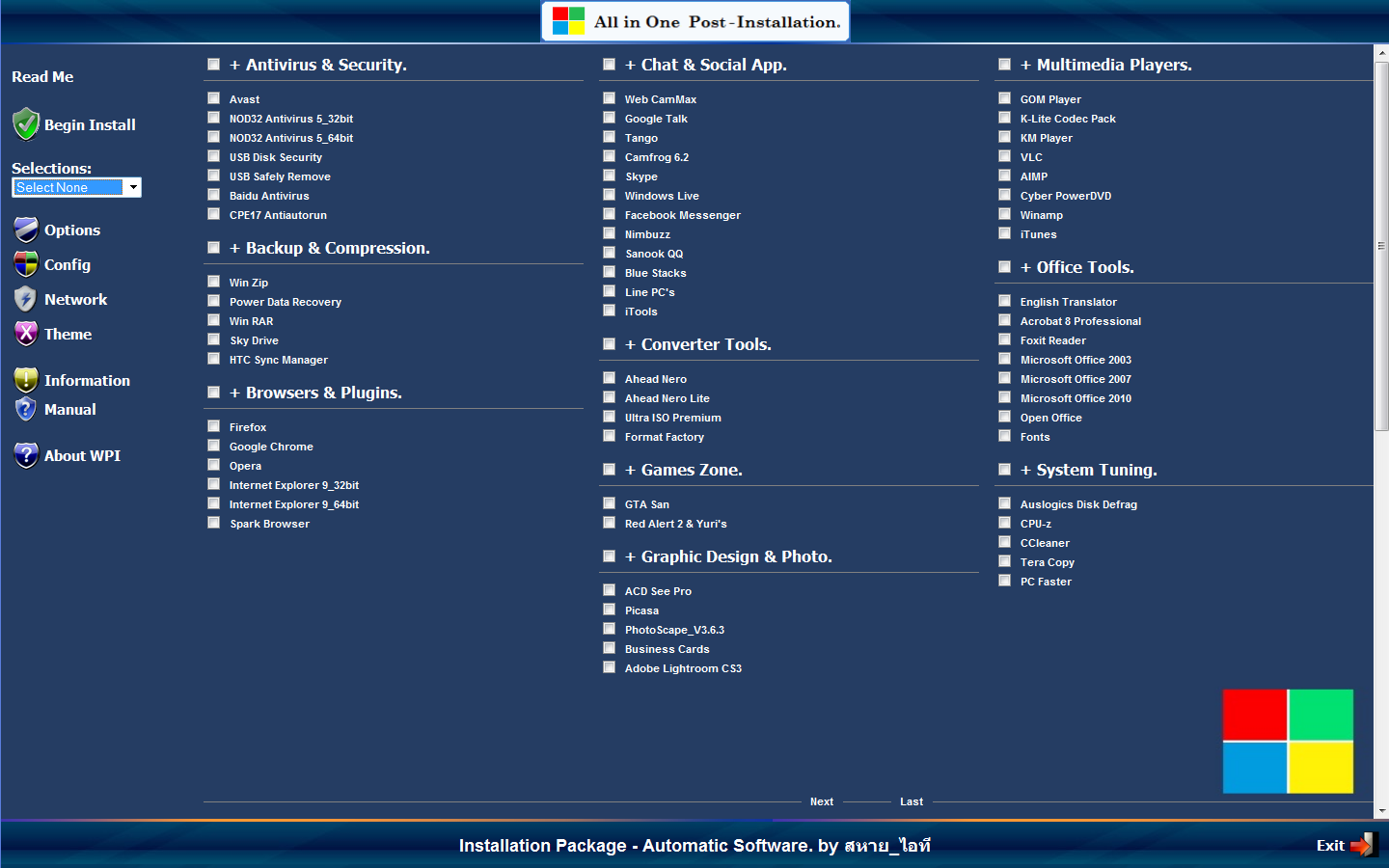Expand the Converter Tools category

point(697,344)
